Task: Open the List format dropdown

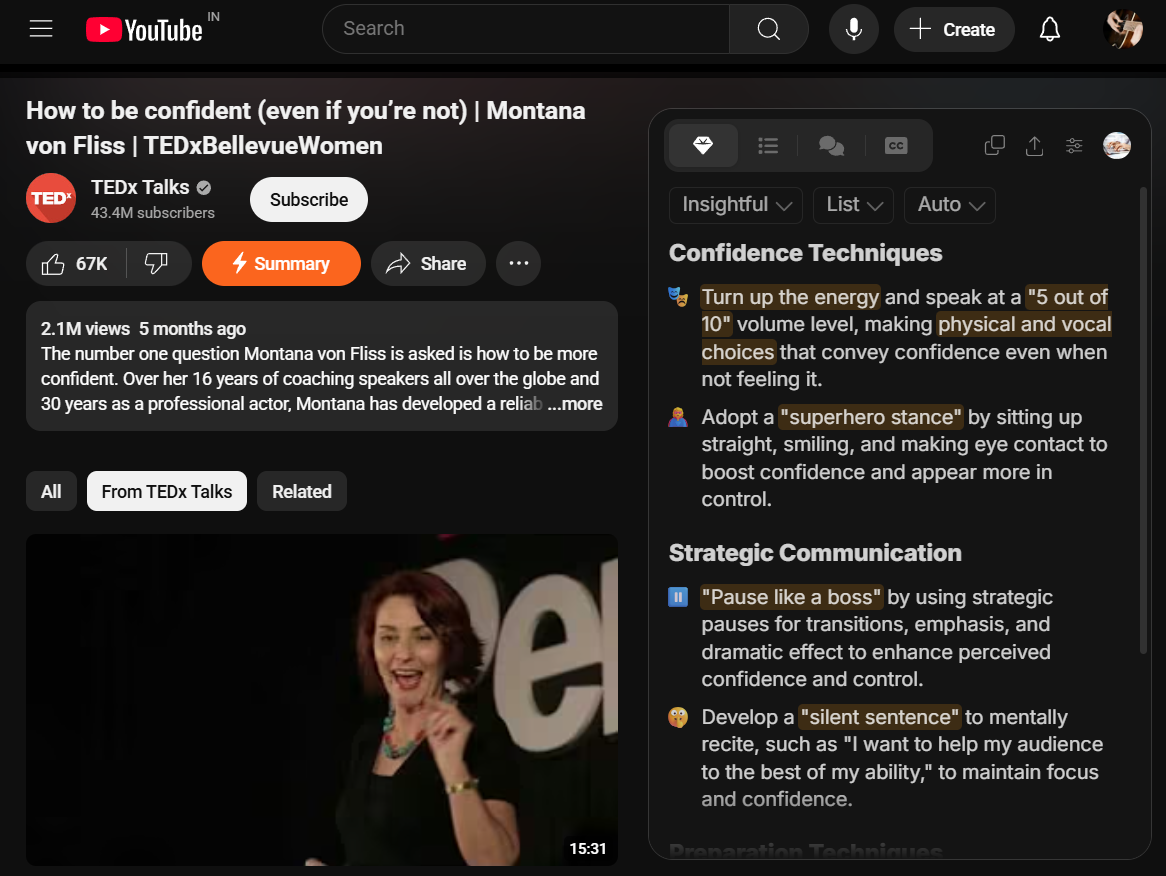Action: (853, 205)
